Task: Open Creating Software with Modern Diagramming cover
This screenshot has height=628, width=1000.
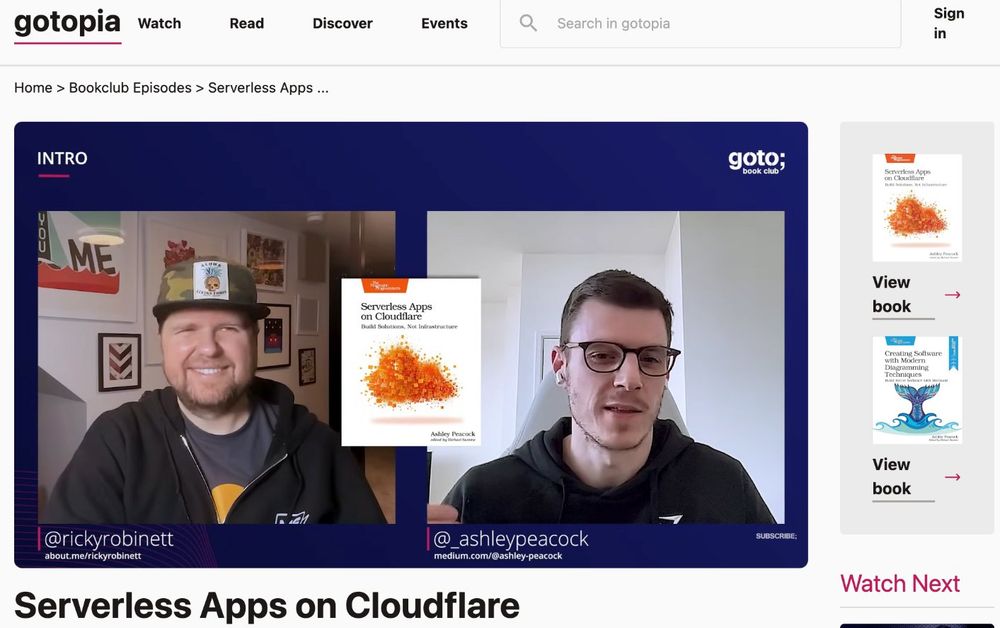Action: point(917,390)
